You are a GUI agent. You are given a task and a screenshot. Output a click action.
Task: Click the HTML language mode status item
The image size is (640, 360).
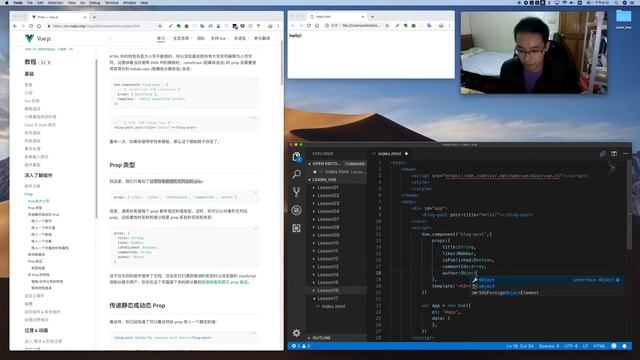coord(599,346)
